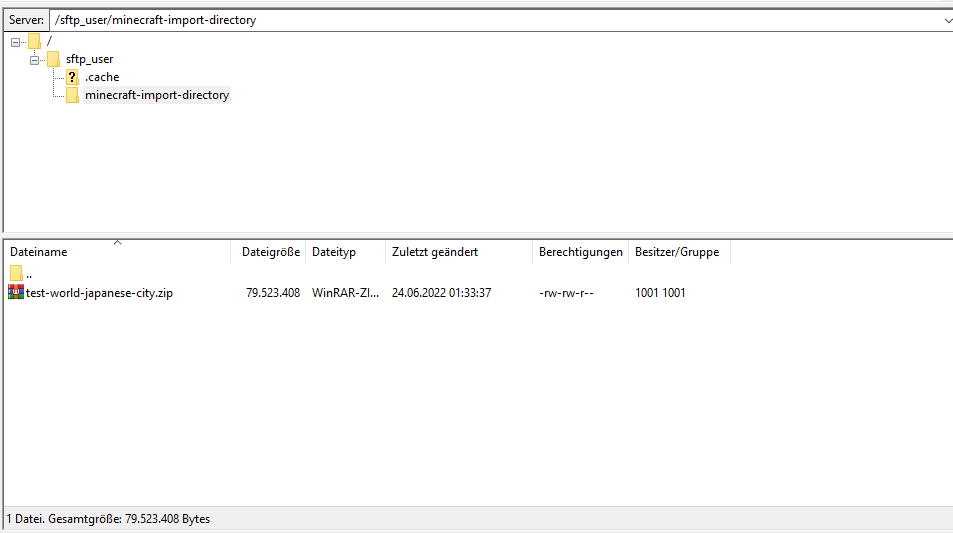Sort by Zuletzt geändert column
Viewport: 953px width, 533px height.
(x=434, y=252)
